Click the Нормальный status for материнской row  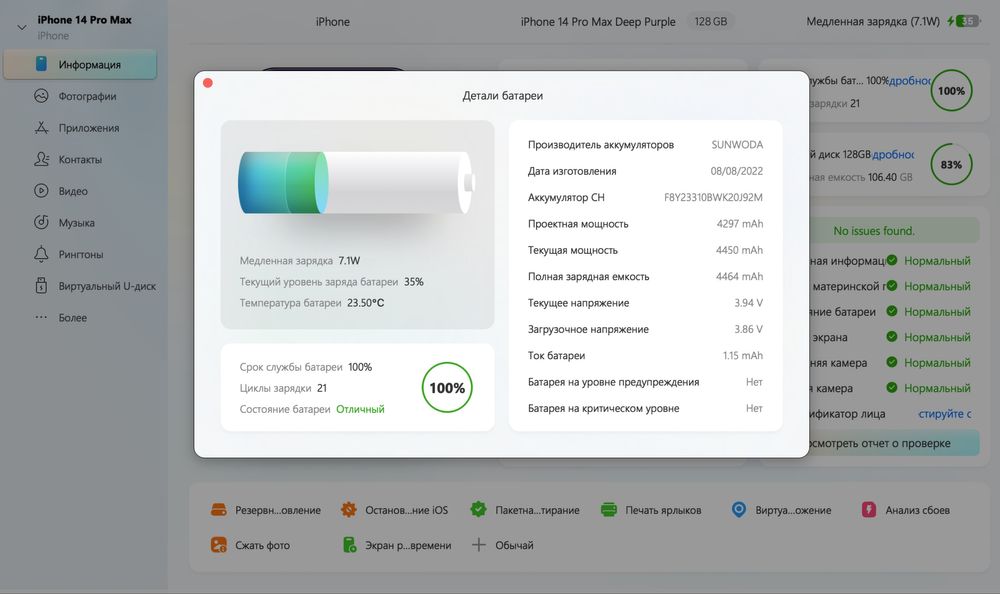point(937,286)
